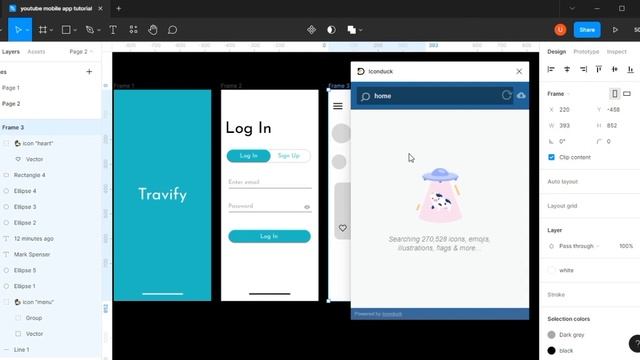This screenshot has height=360, width=640.
Task: Select the Pen tool
Action: pos(89,30)
